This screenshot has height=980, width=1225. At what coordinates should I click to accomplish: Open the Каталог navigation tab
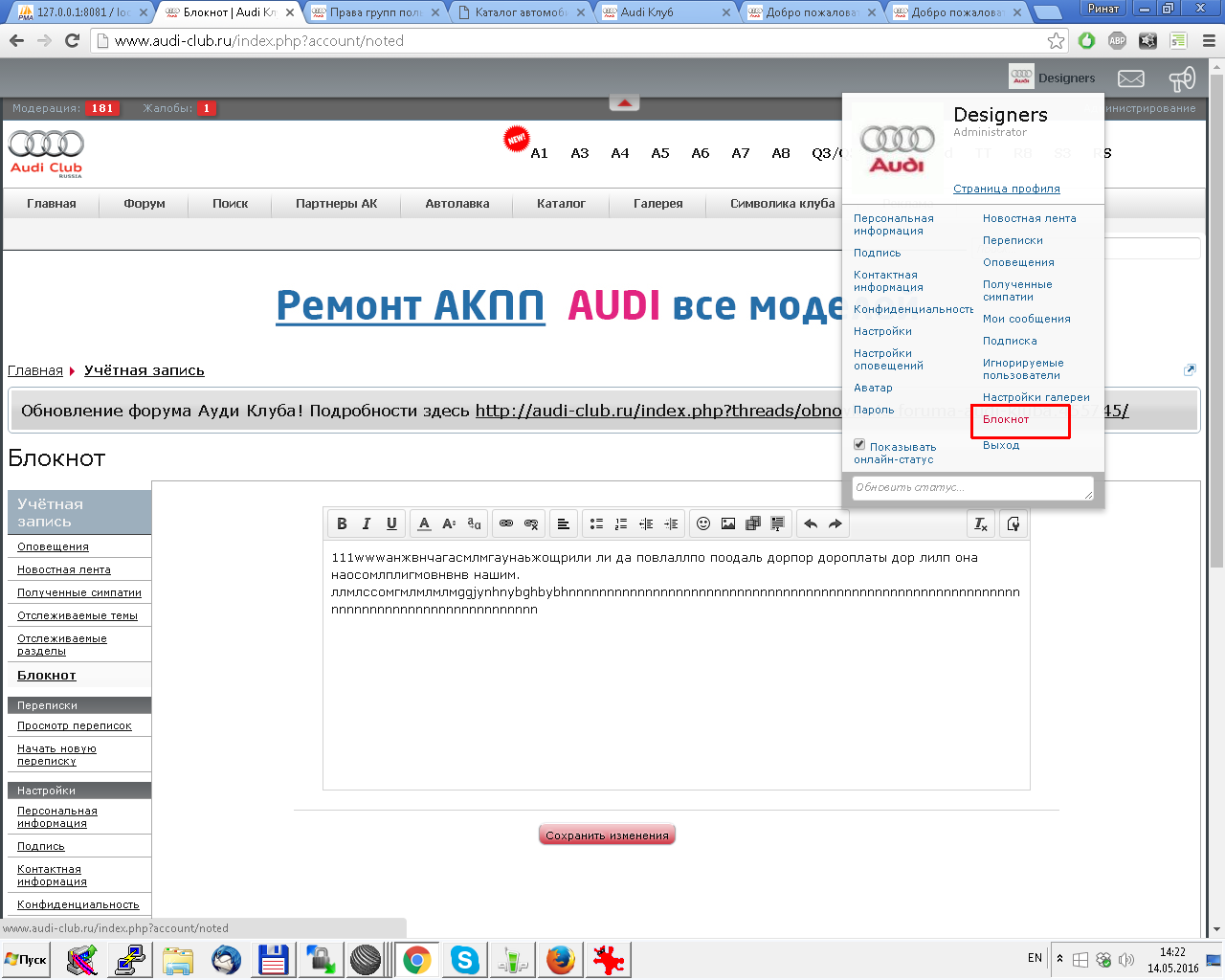click(561, 203)
